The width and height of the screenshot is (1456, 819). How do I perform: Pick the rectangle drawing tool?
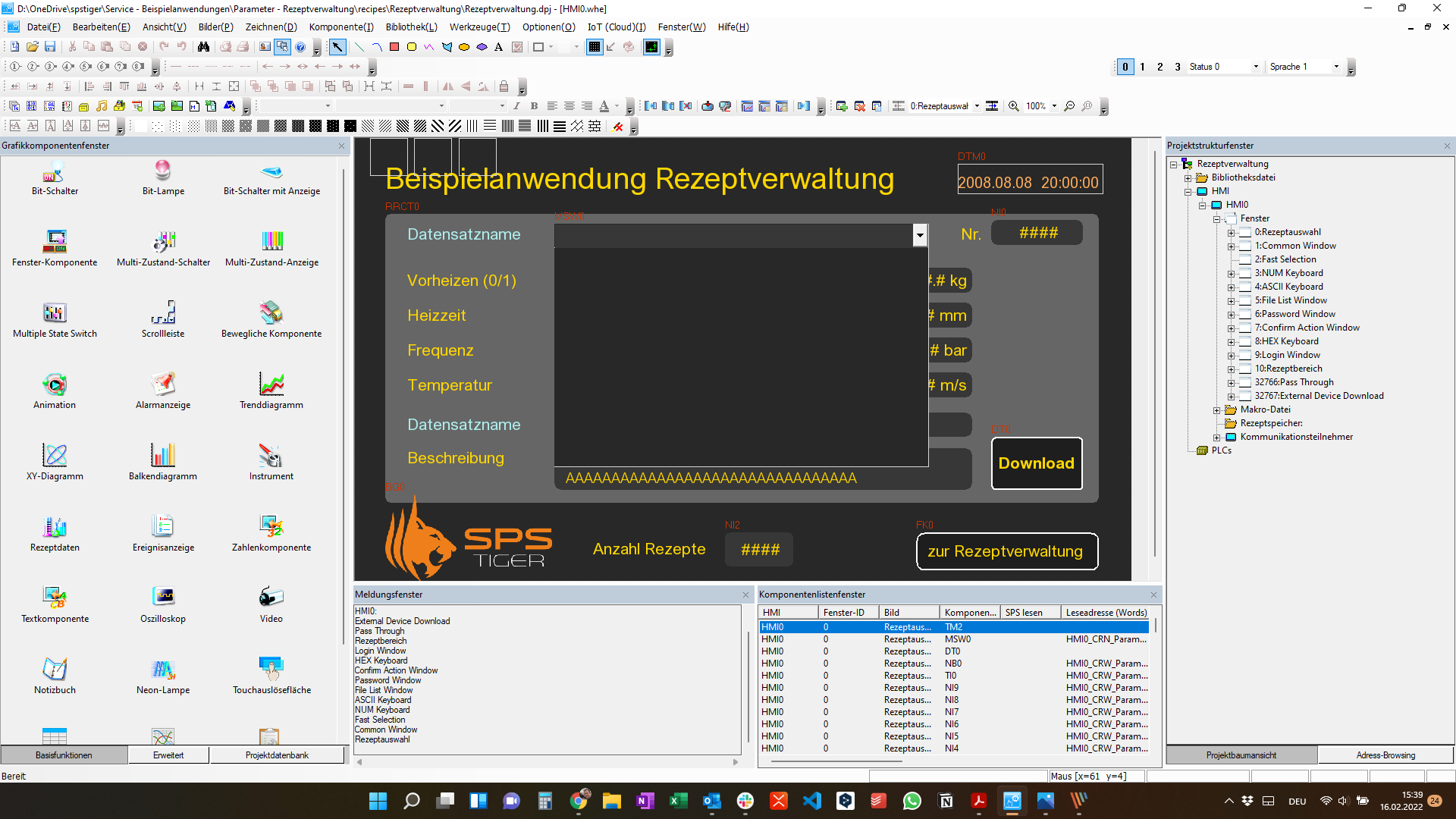click(394, 46)
